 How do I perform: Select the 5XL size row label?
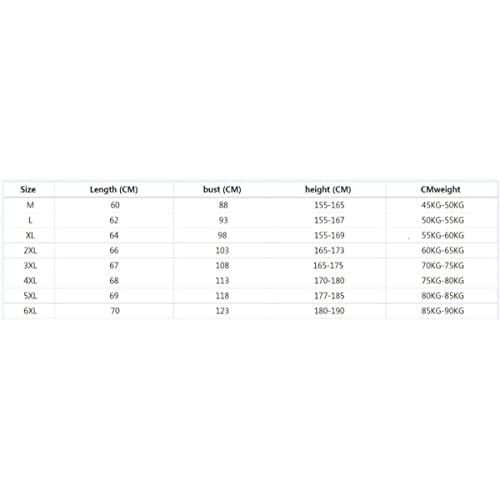pyautogui.click(x=30, y=296)
